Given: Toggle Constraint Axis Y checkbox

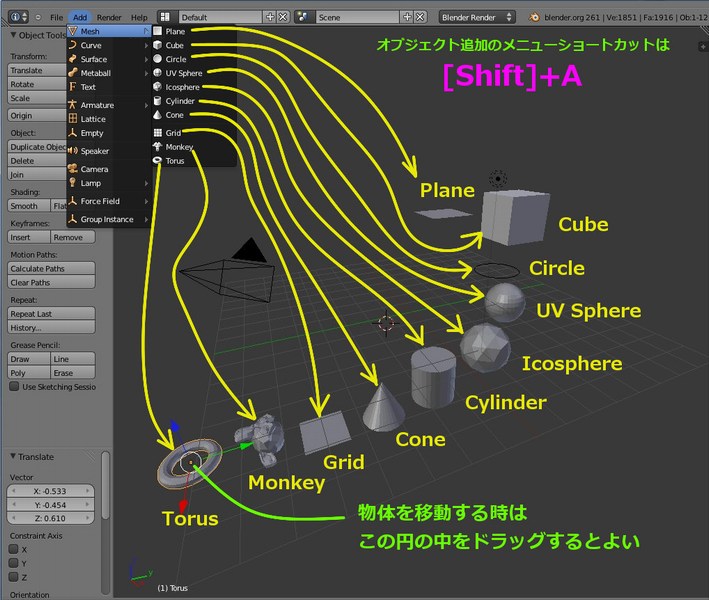Looking at the screenshot, I should point(14,563).
